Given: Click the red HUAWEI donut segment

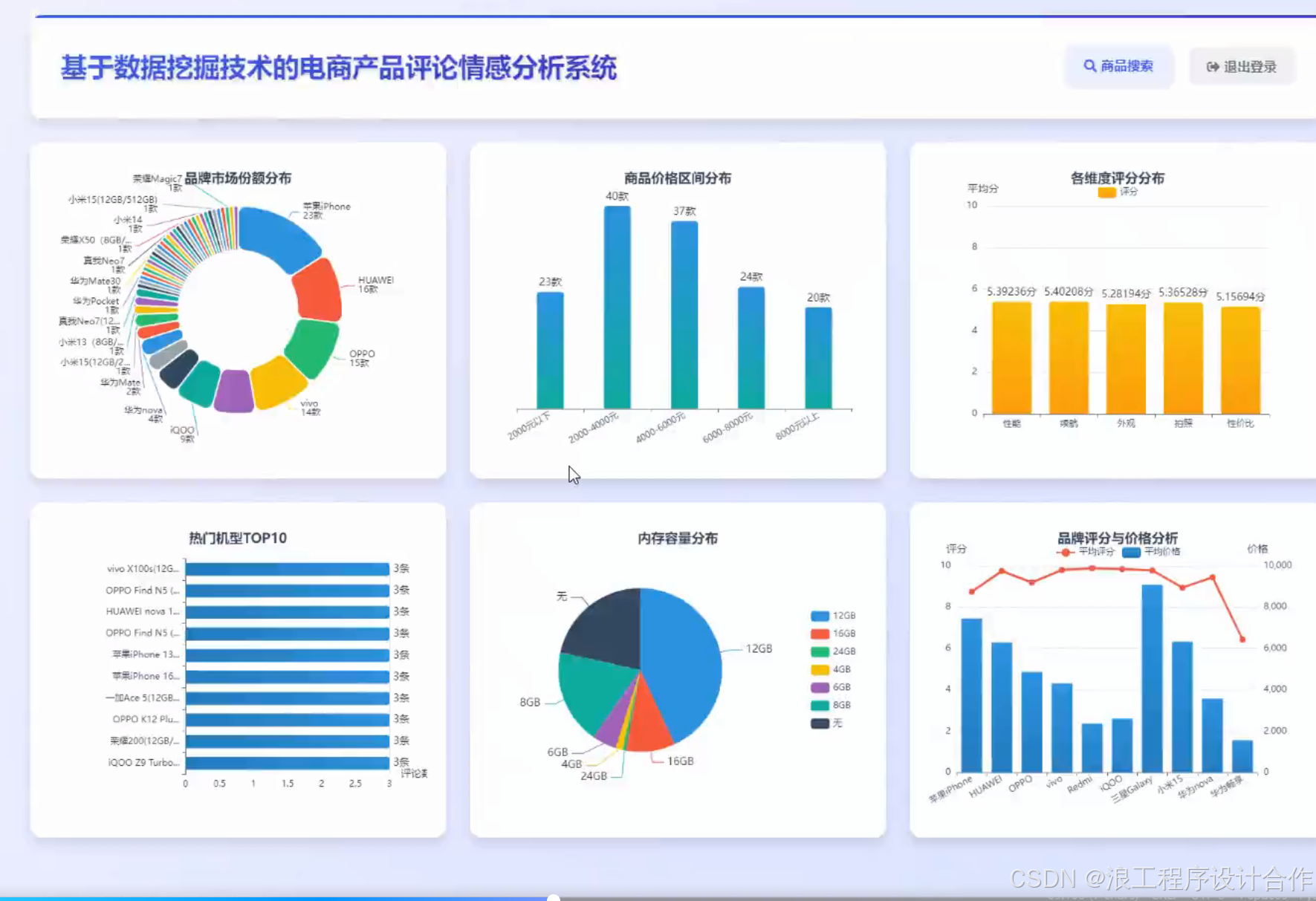Looking at the screenshot, I should tap(318, 291).
